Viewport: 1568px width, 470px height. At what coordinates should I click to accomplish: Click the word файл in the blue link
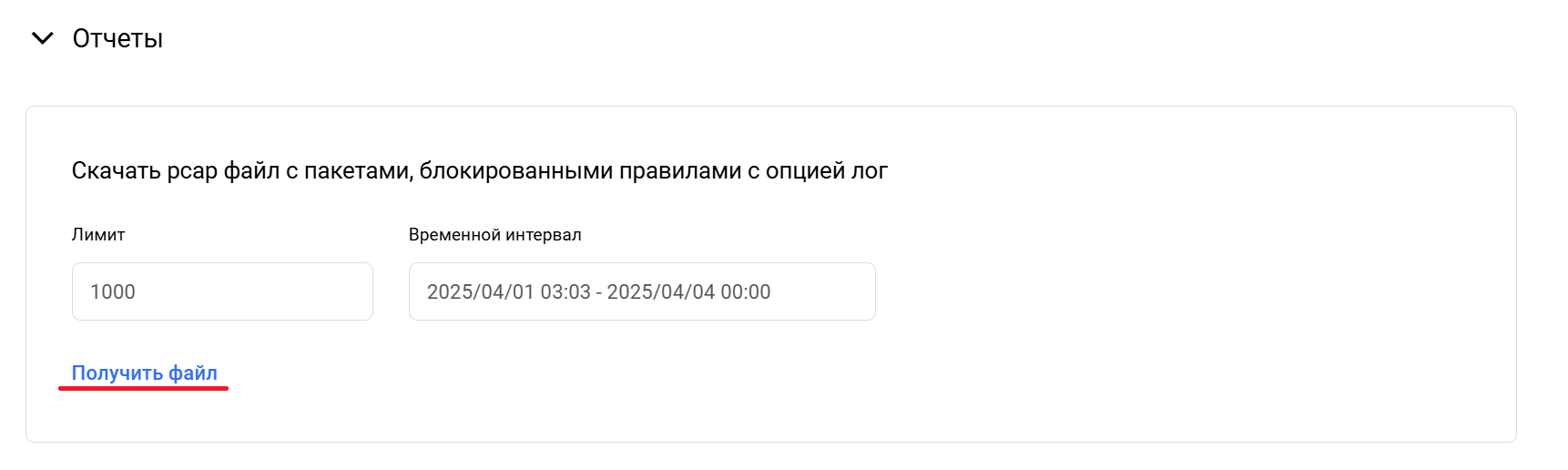pyautogui.click(x=193, y=373)
